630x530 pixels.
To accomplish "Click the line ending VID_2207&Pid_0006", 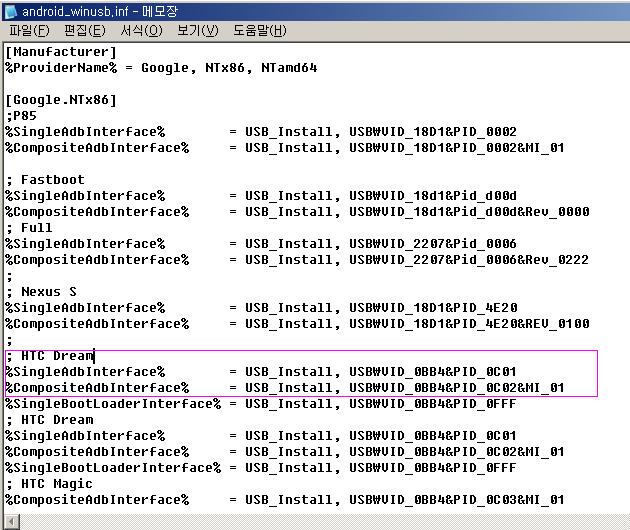I will [x=261, y=244].
